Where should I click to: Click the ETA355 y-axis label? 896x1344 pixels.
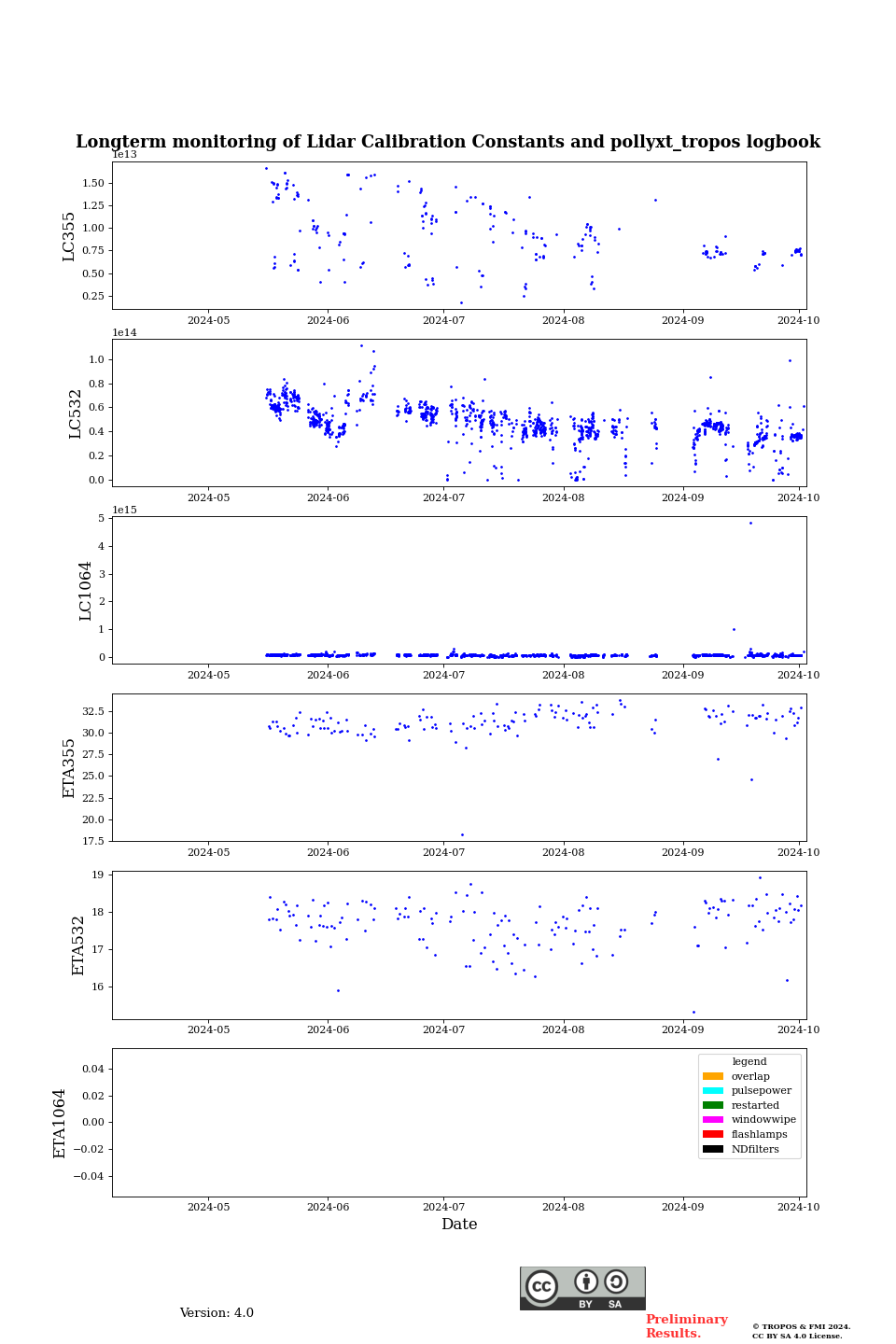click(x=69, y=768)
